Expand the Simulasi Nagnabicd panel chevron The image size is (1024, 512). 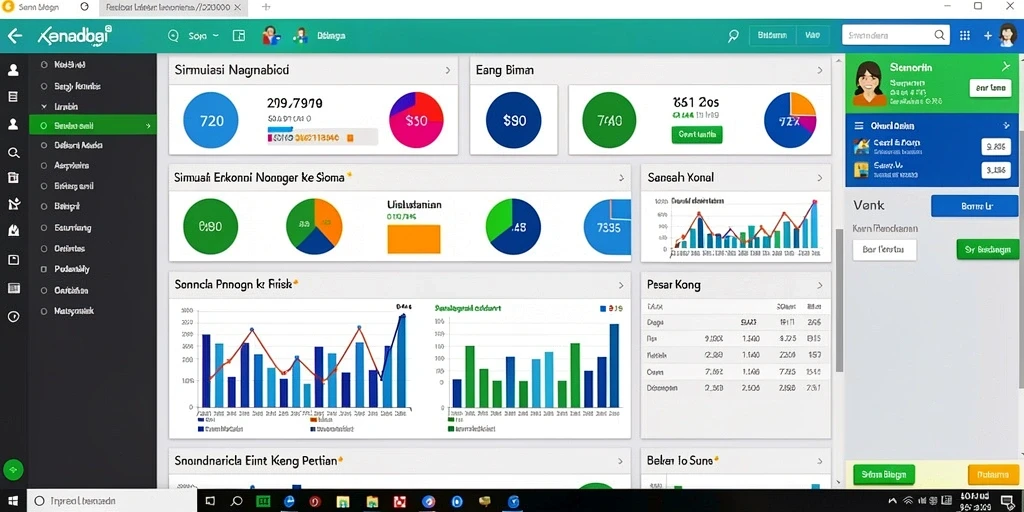[447, 70]
